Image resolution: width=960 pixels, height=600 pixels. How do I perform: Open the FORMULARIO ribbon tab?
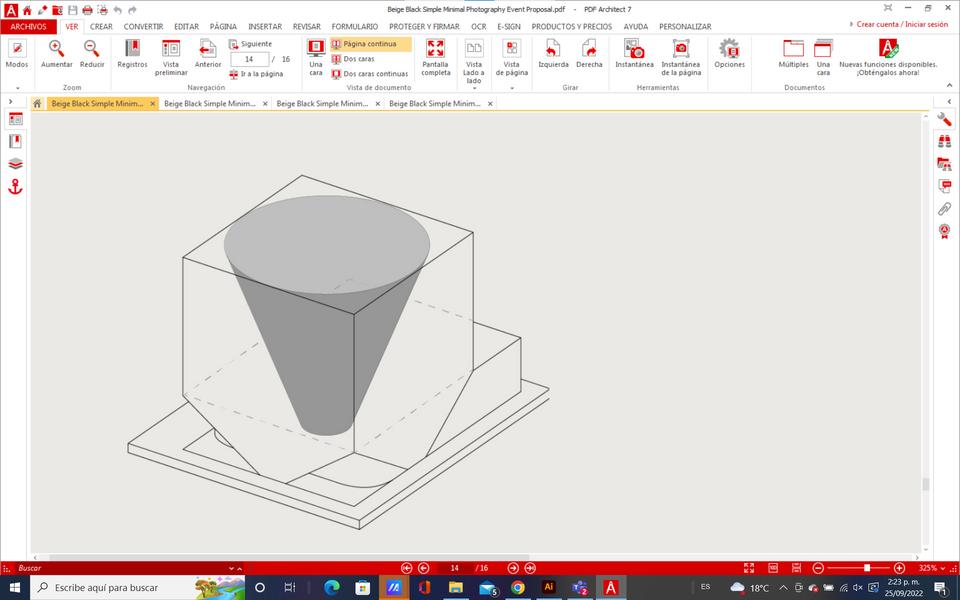pos(354,26)
